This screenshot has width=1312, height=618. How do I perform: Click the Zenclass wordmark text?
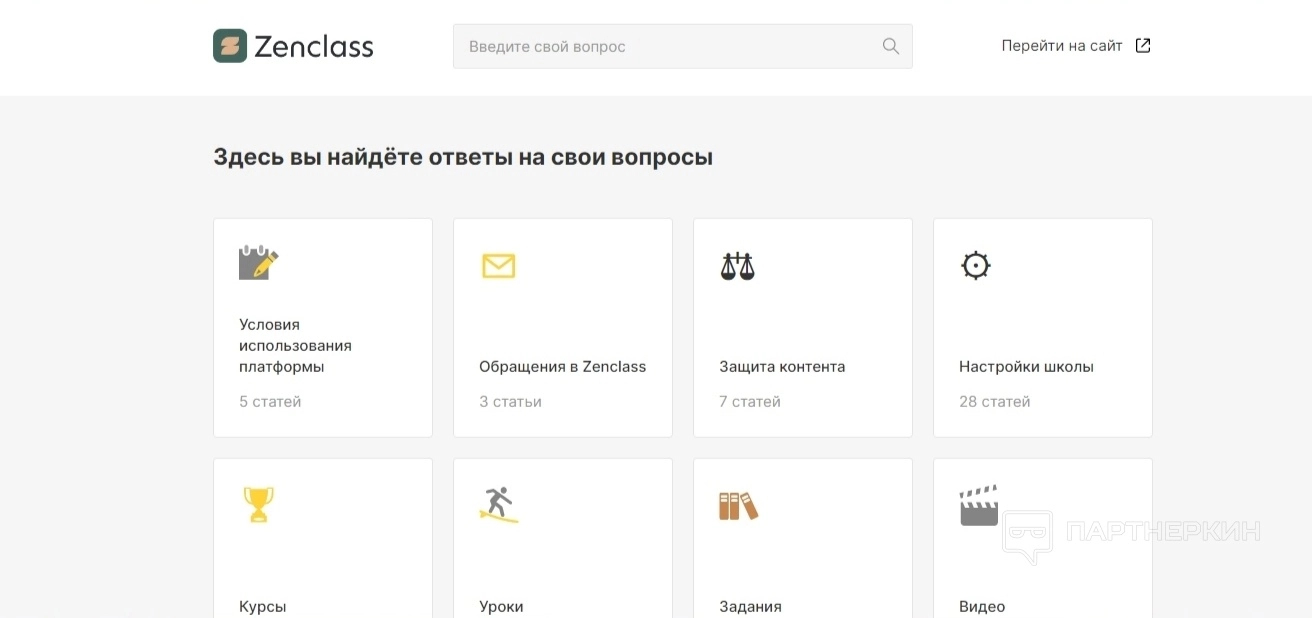tap(314, 46)
